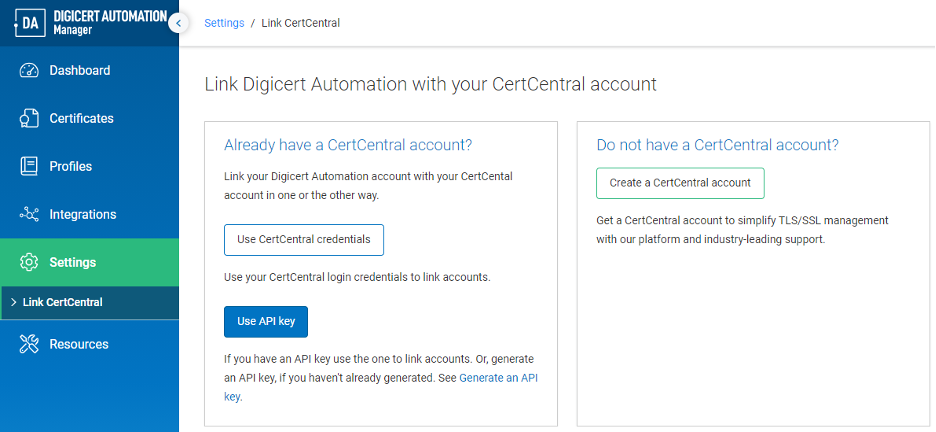The height and width of the screenshot is (432, 936).
Task: Open the Generate an API key link
Action: tap(498, 378)
